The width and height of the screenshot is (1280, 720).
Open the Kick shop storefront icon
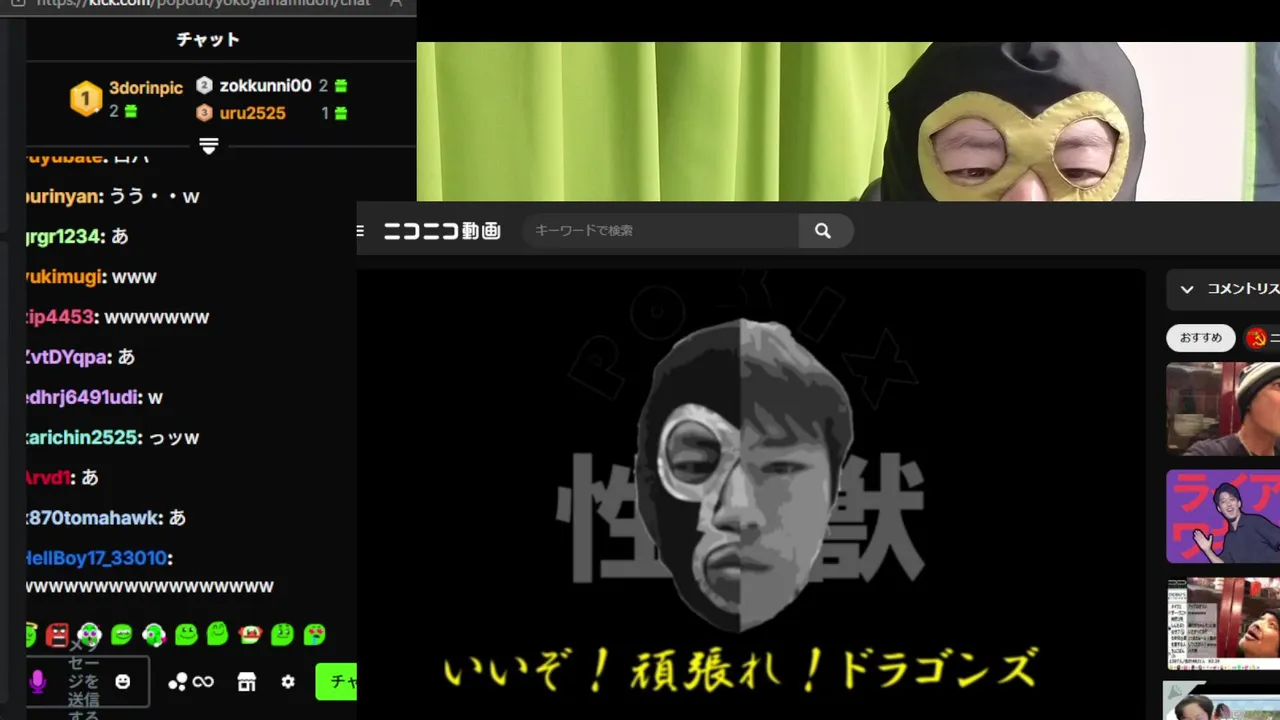[247, 682]
